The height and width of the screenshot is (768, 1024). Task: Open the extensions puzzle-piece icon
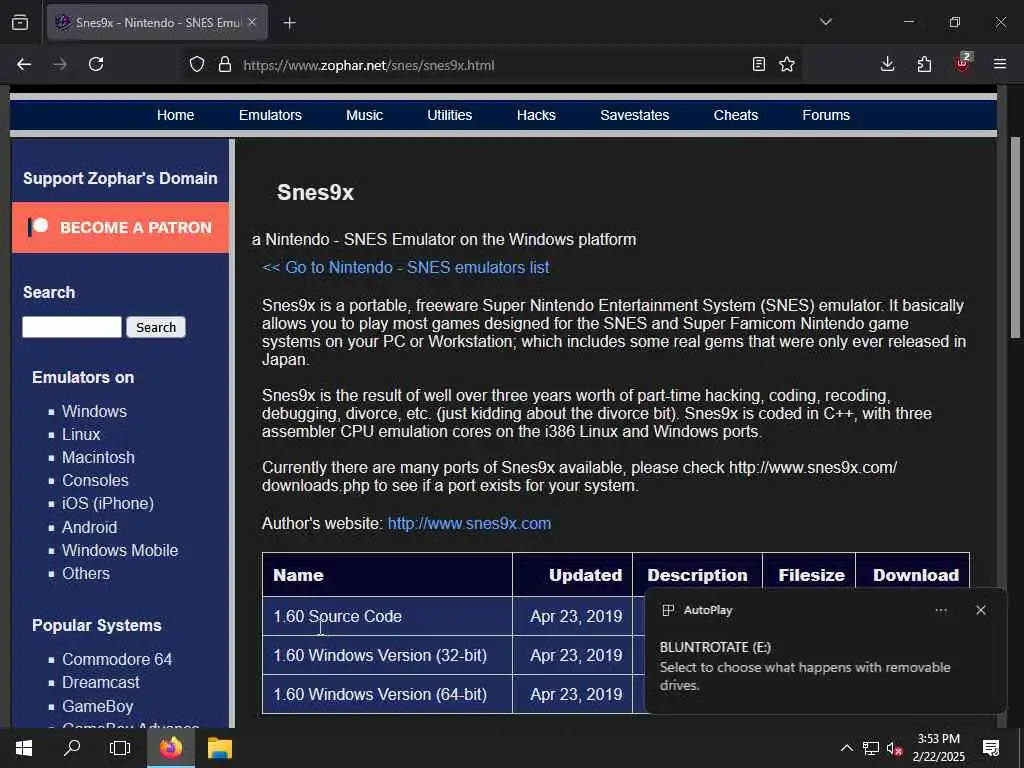click(x=924, y=64)
